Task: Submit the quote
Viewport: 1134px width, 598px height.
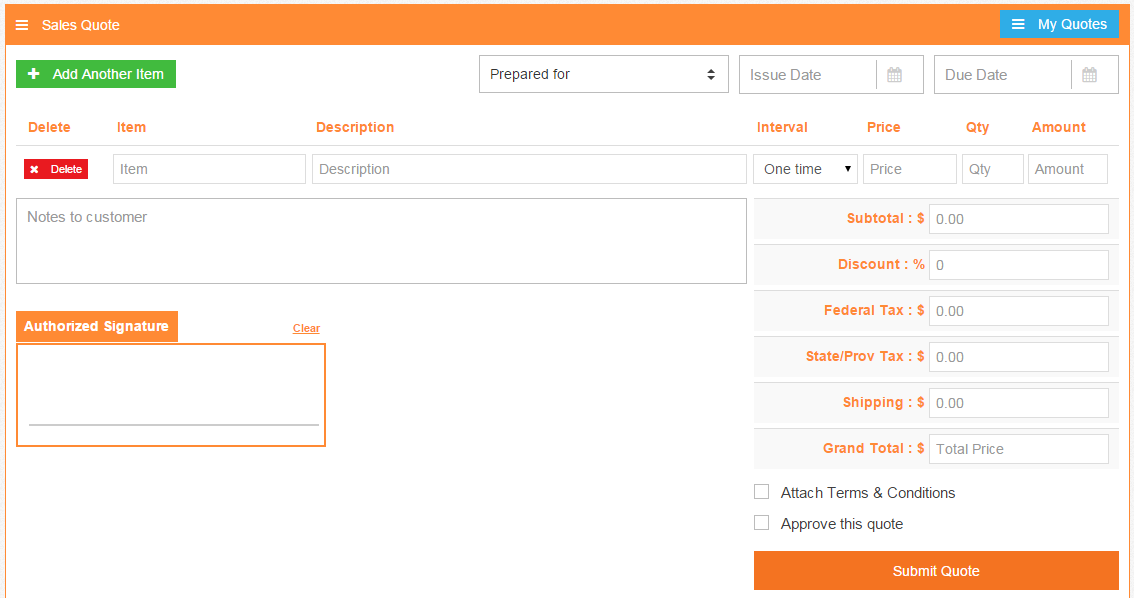Action: 936,570
